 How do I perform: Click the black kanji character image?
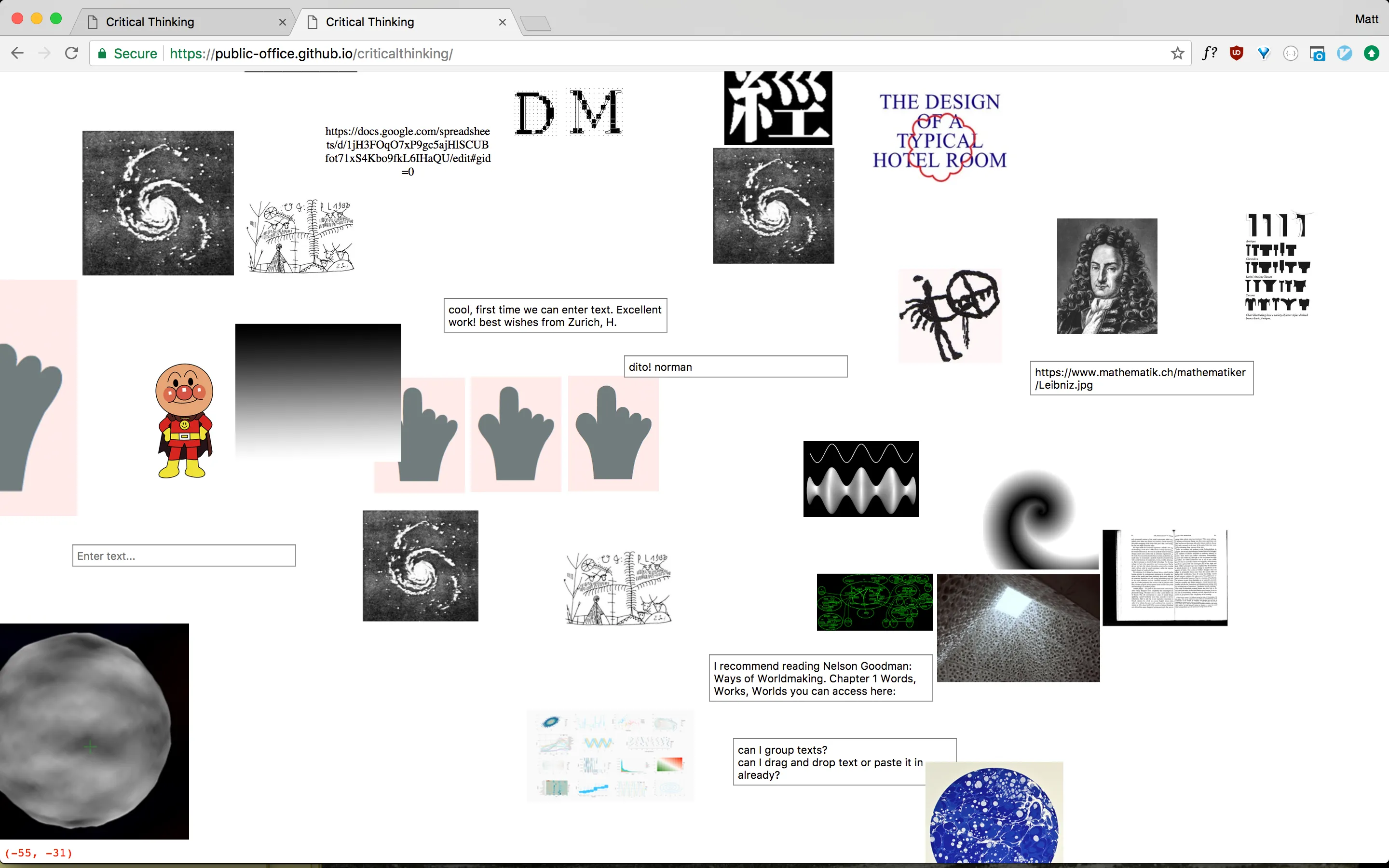pos(778,108)
